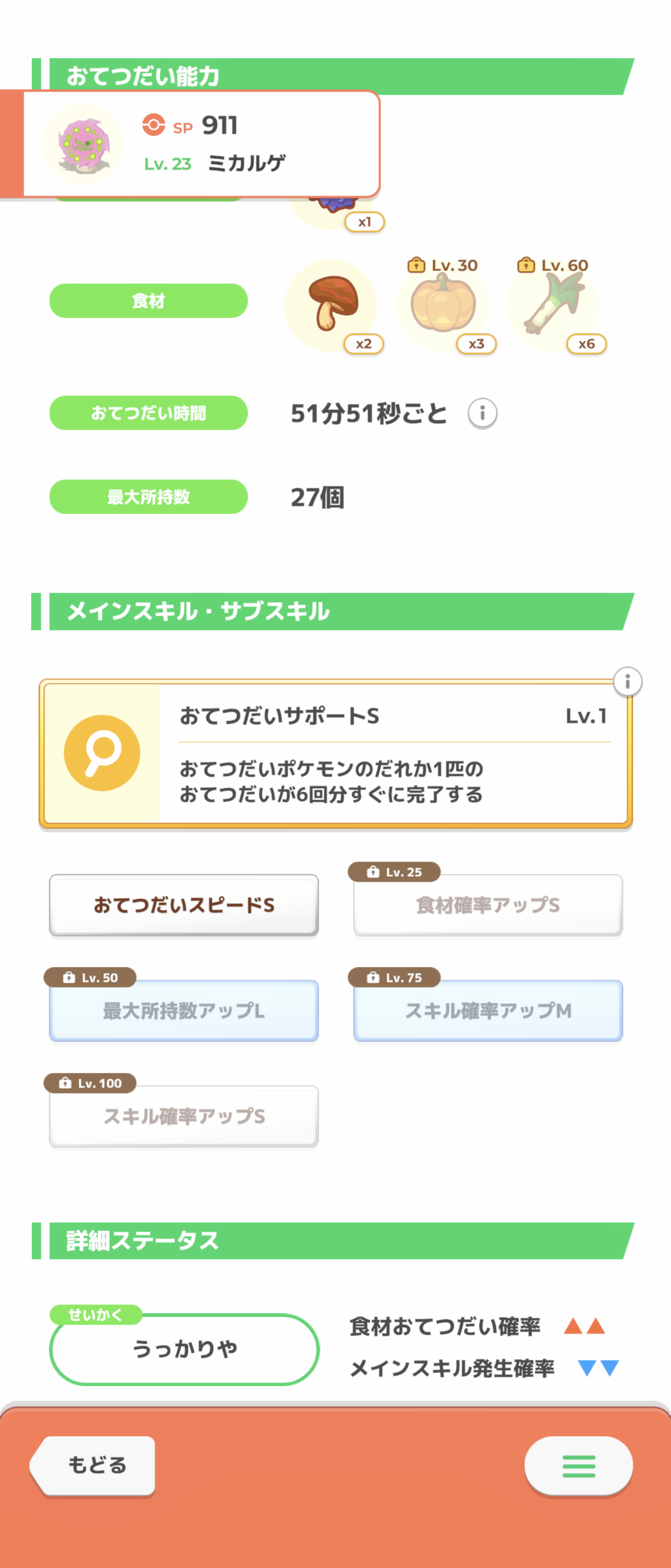
Task: Open the hamburger menu button
Action: click(x=578, y=1466)
